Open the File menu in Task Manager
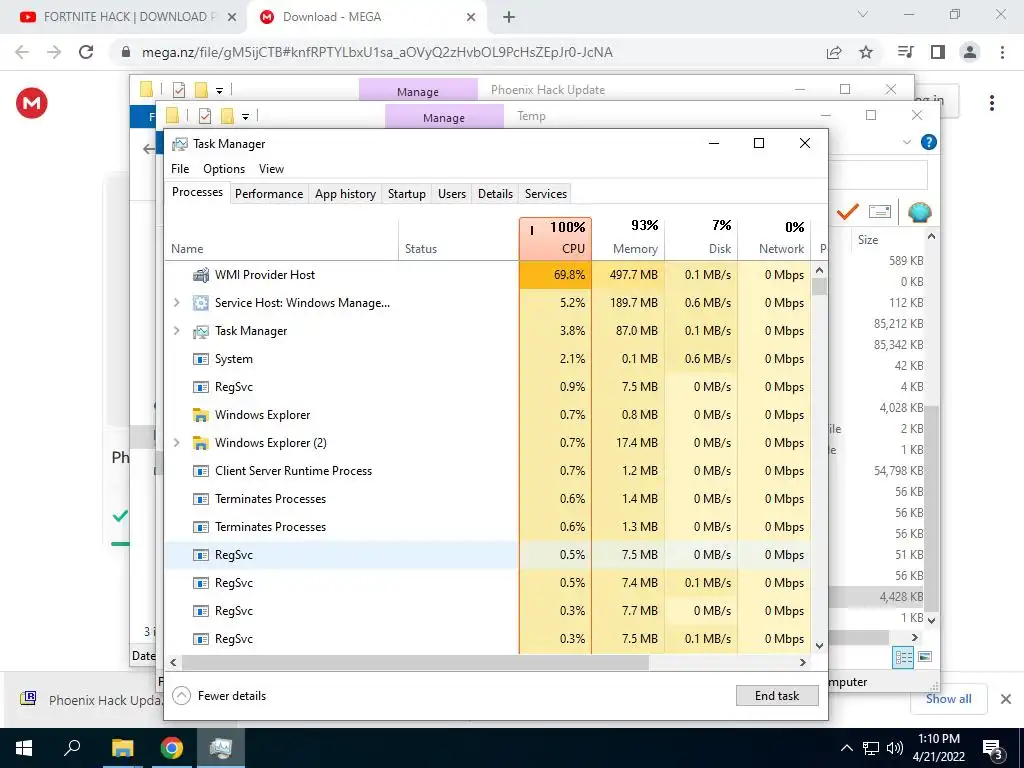The height and width of the screenshot is (768, 1024). click(x=180, y=168)
